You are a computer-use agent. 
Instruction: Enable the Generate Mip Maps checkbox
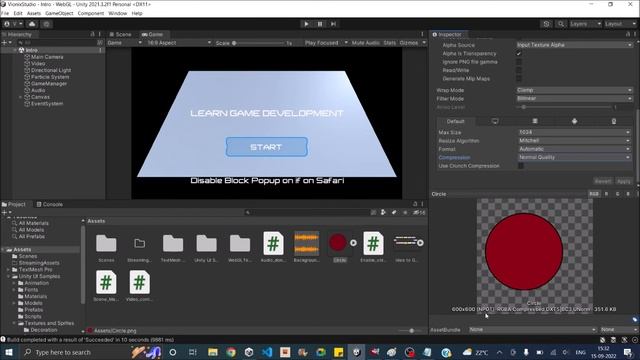pos(519,78)
